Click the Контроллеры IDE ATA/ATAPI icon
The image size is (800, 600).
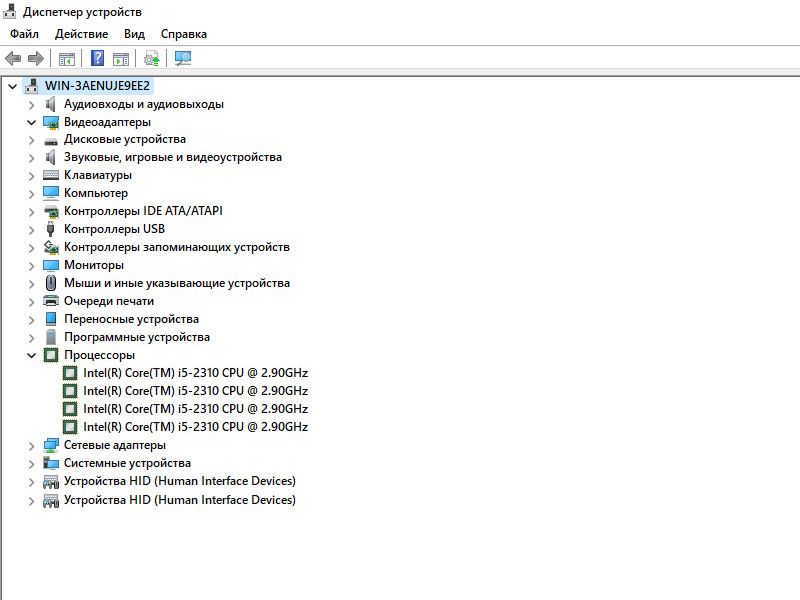pos(51,211)
